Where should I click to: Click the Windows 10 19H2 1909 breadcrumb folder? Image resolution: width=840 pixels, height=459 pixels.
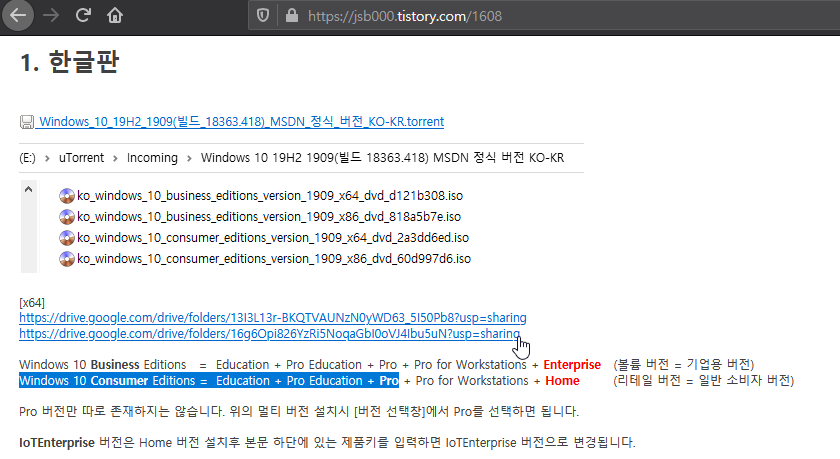click(x=382, y=158)
